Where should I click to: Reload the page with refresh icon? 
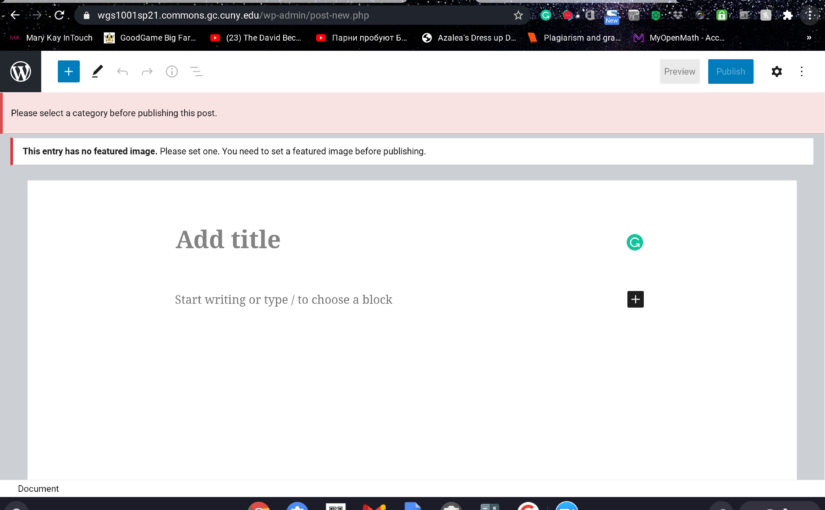tap(59, 15)
